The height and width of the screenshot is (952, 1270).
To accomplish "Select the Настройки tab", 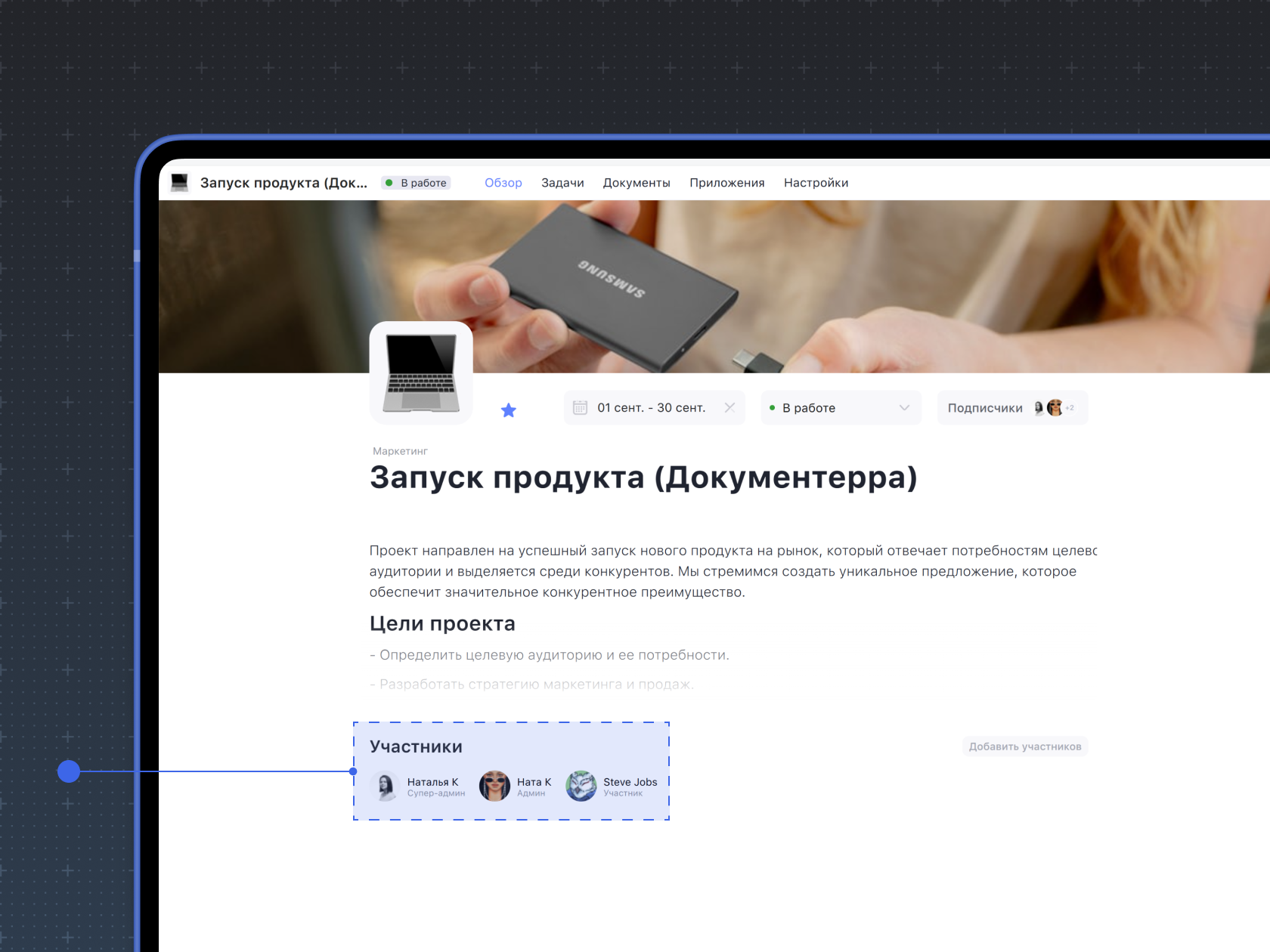I will click(x=816, y=183).
